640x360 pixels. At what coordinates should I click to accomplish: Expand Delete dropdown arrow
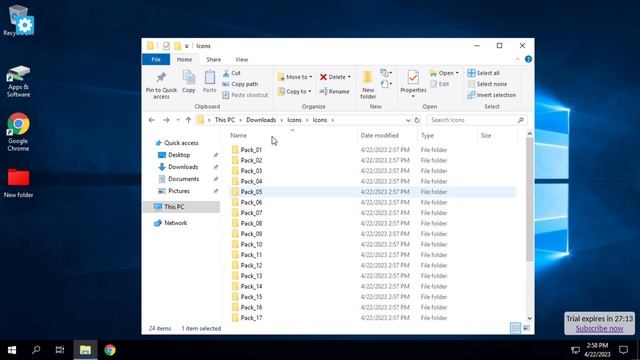coord(349,77)
